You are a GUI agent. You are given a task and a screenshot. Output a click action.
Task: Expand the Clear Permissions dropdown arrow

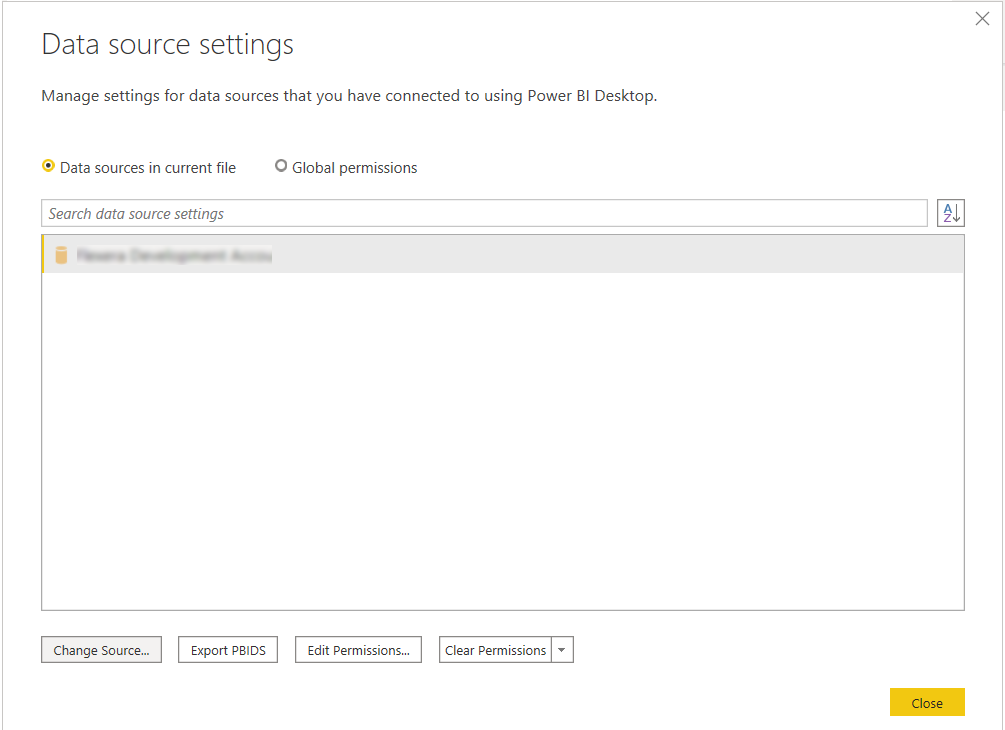click(562, 650)
